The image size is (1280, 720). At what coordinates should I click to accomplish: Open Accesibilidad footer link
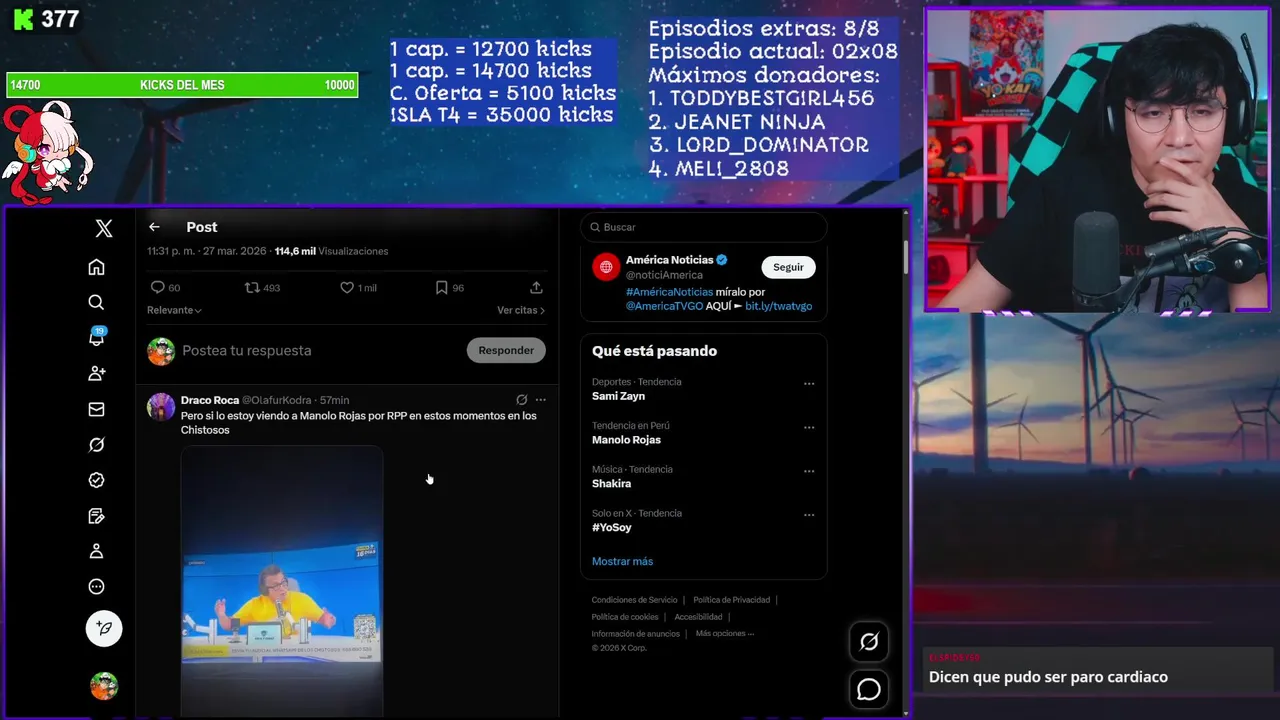pos(698,617)
